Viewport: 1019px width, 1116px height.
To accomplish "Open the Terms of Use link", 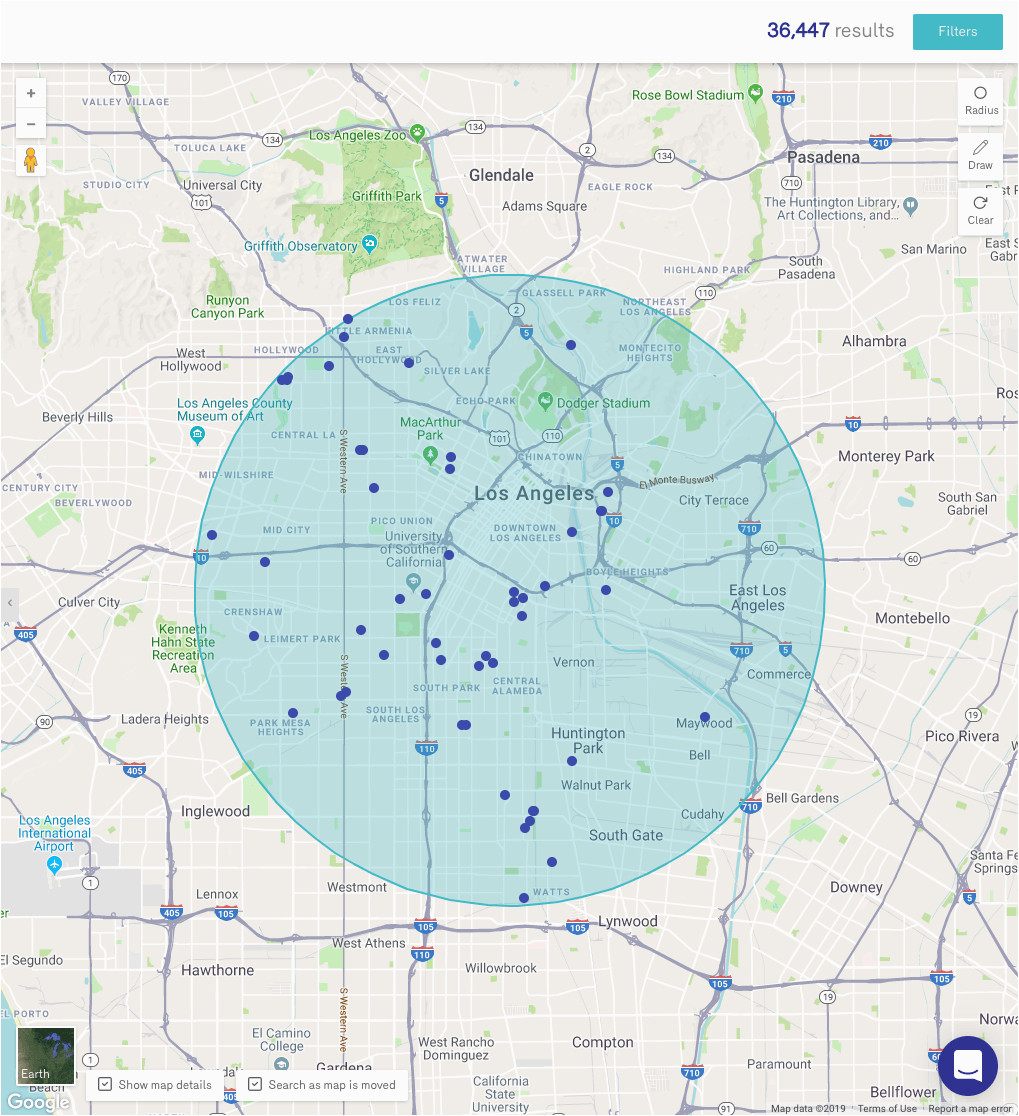I will [x=887, y=1108].
